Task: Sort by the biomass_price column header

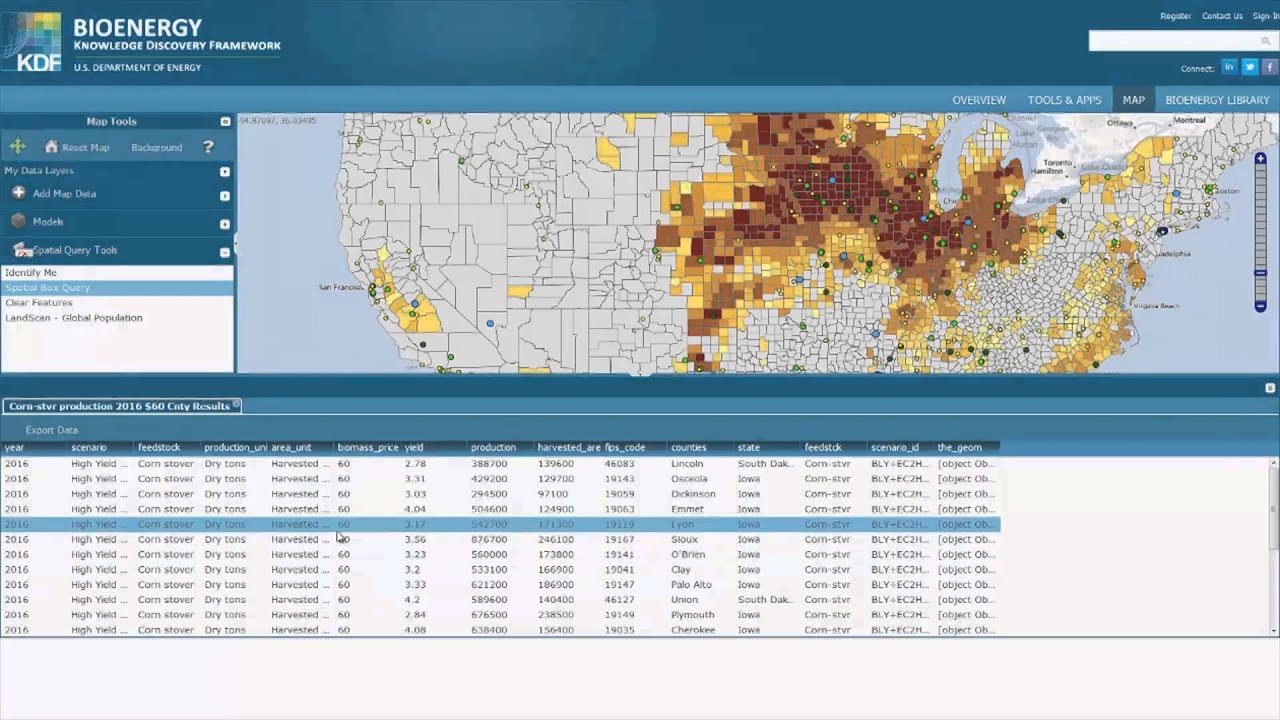Action: tap(368, 447)
